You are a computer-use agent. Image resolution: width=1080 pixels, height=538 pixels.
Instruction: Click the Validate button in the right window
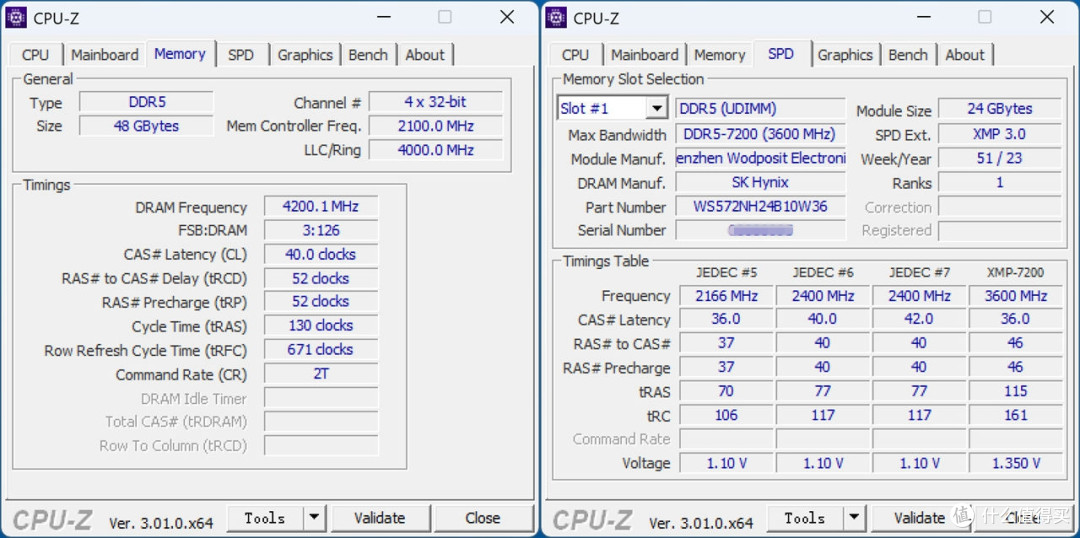(920, 518)
